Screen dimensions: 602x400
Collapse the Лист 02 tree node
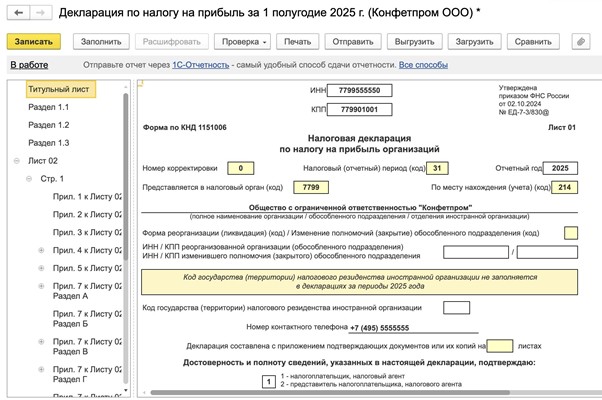tap(16, 161)
